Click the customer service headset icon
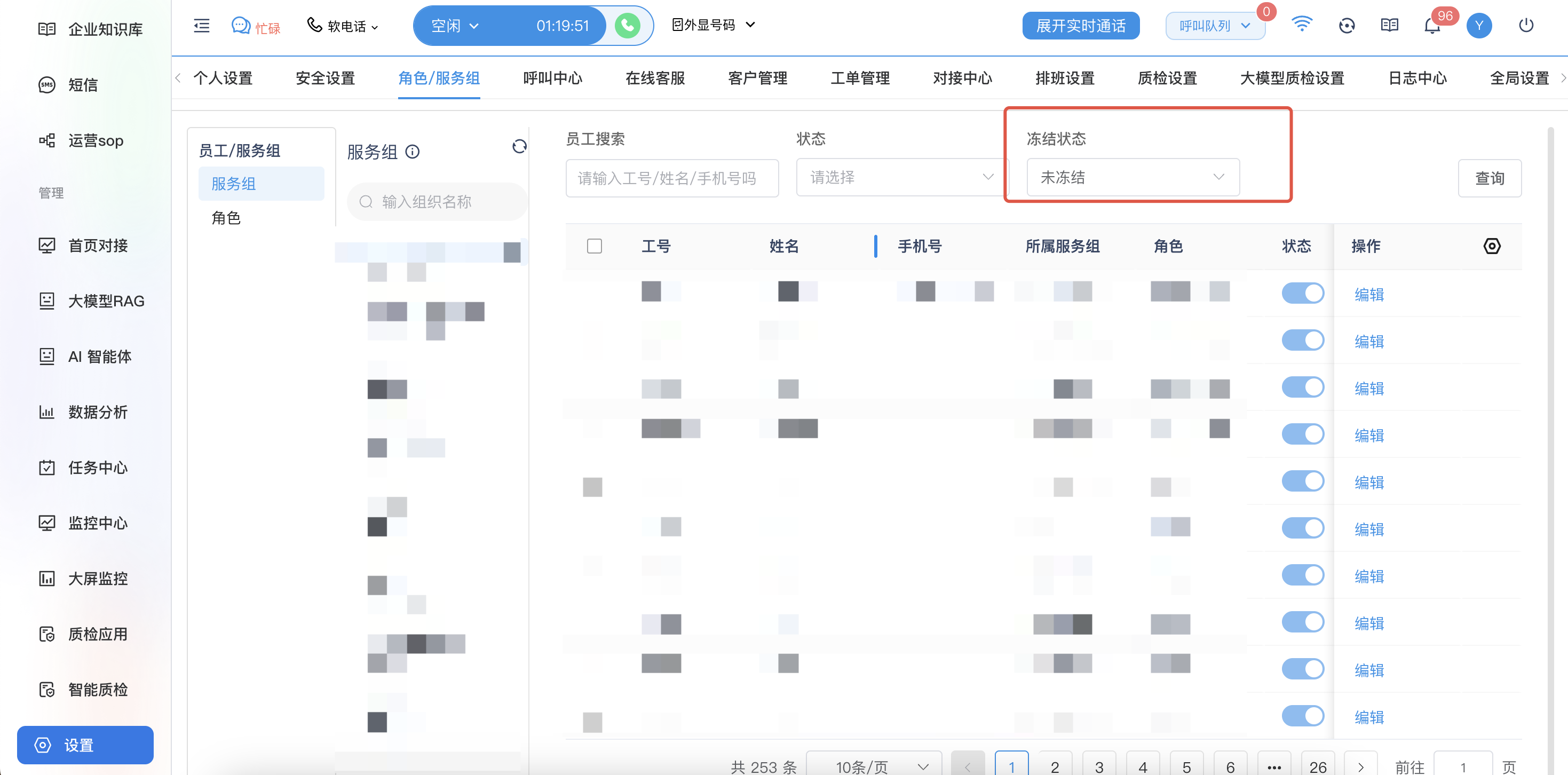1568x775 pixels. (x=1347, y=26)
